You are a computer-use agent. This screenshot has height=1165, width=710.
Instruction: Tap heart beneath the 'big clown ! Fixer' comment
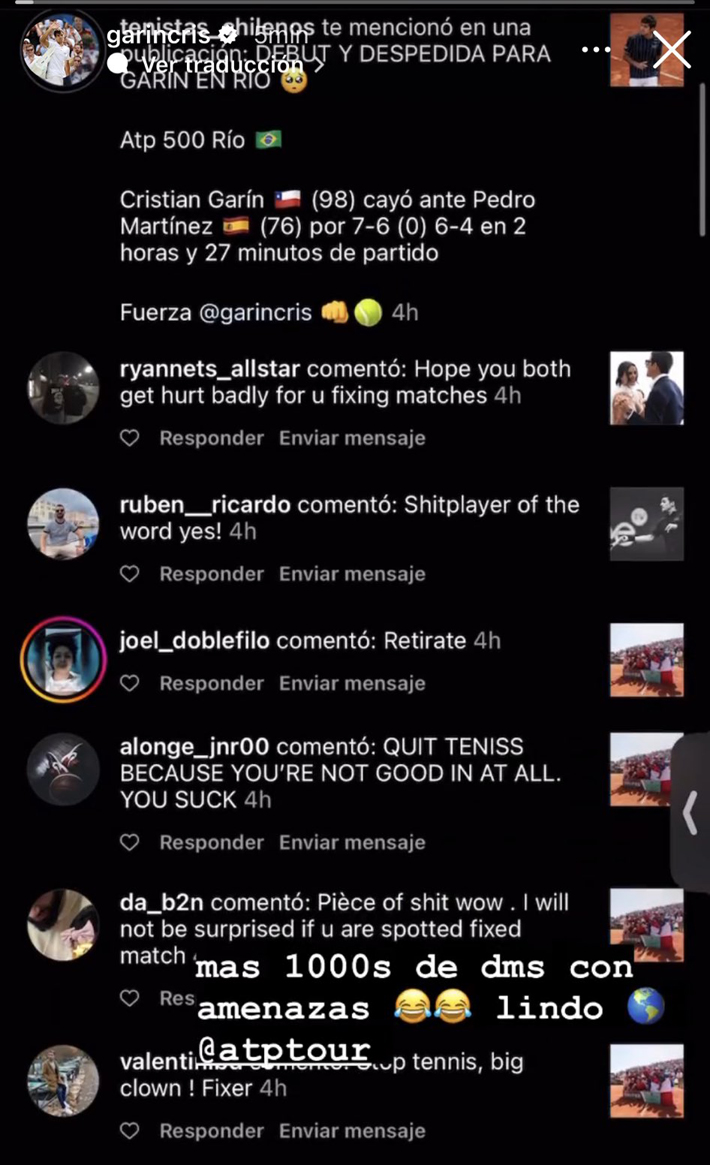(130, 1130)
